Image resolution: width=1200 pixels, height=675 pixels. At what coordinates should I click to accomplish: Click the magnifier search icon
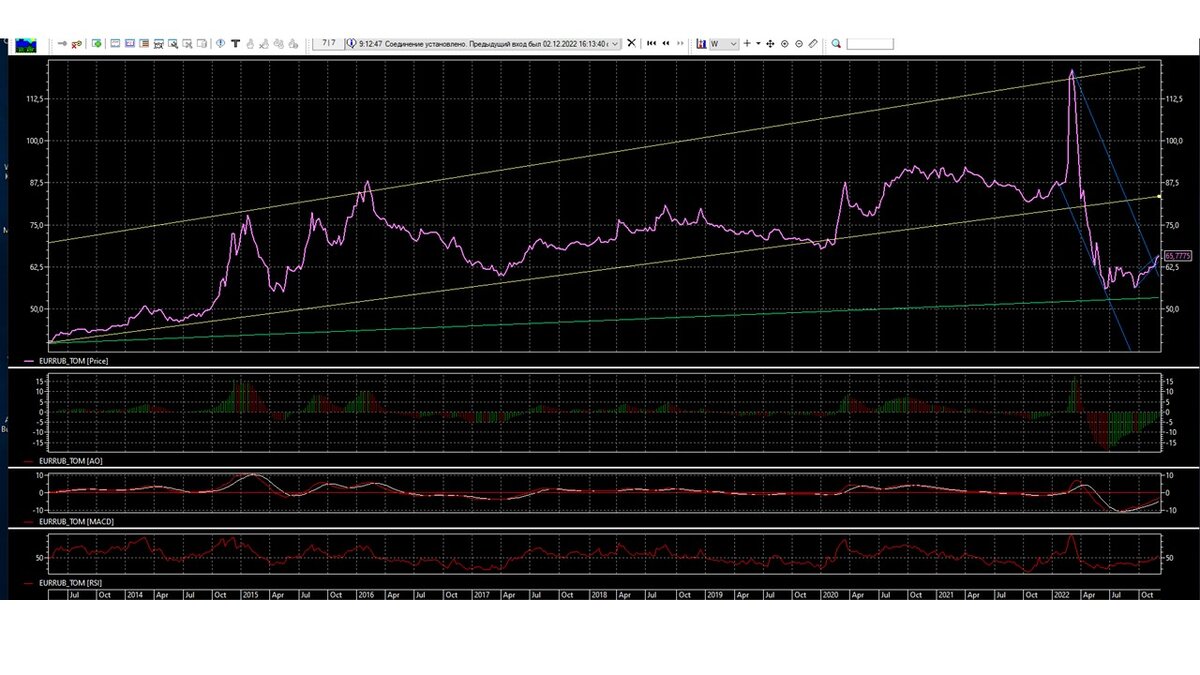pyautogui.click(x=836, y=43)
